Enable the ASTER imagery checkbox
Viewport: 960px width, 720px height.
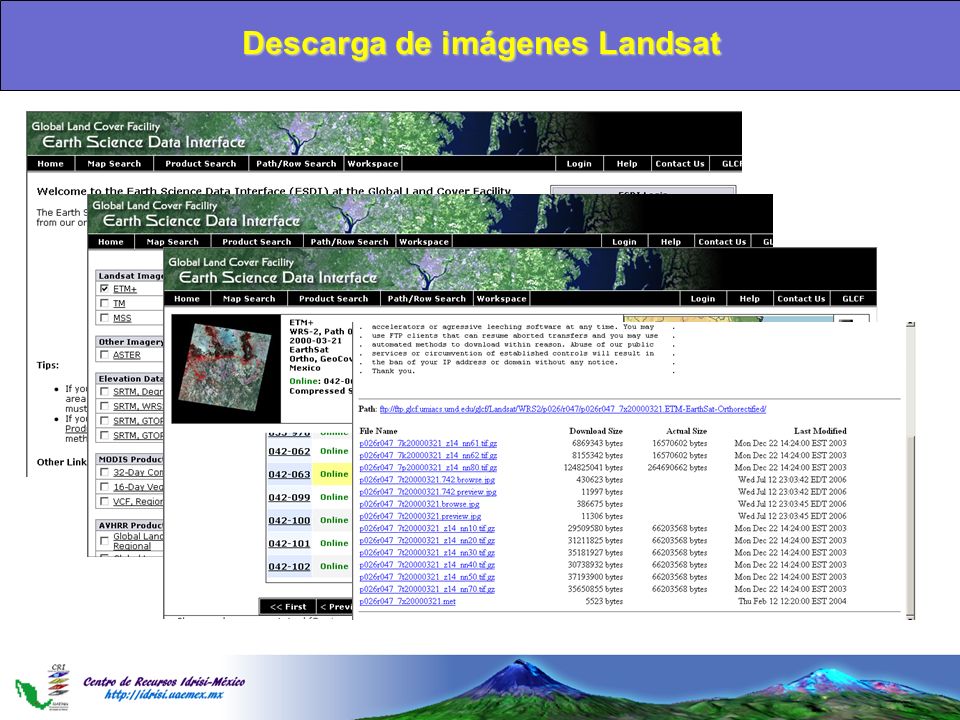tap(104, 354)
